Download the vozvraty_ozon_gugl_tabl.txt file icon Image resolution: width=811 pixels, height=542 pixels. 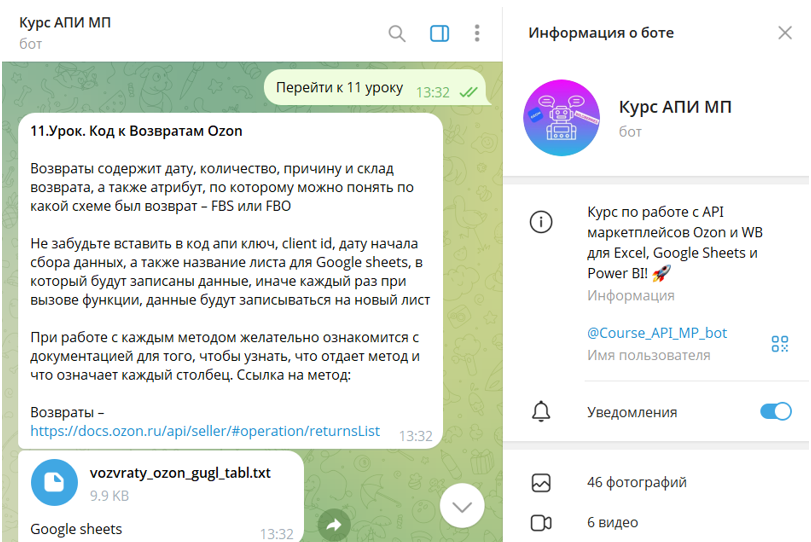54,483
